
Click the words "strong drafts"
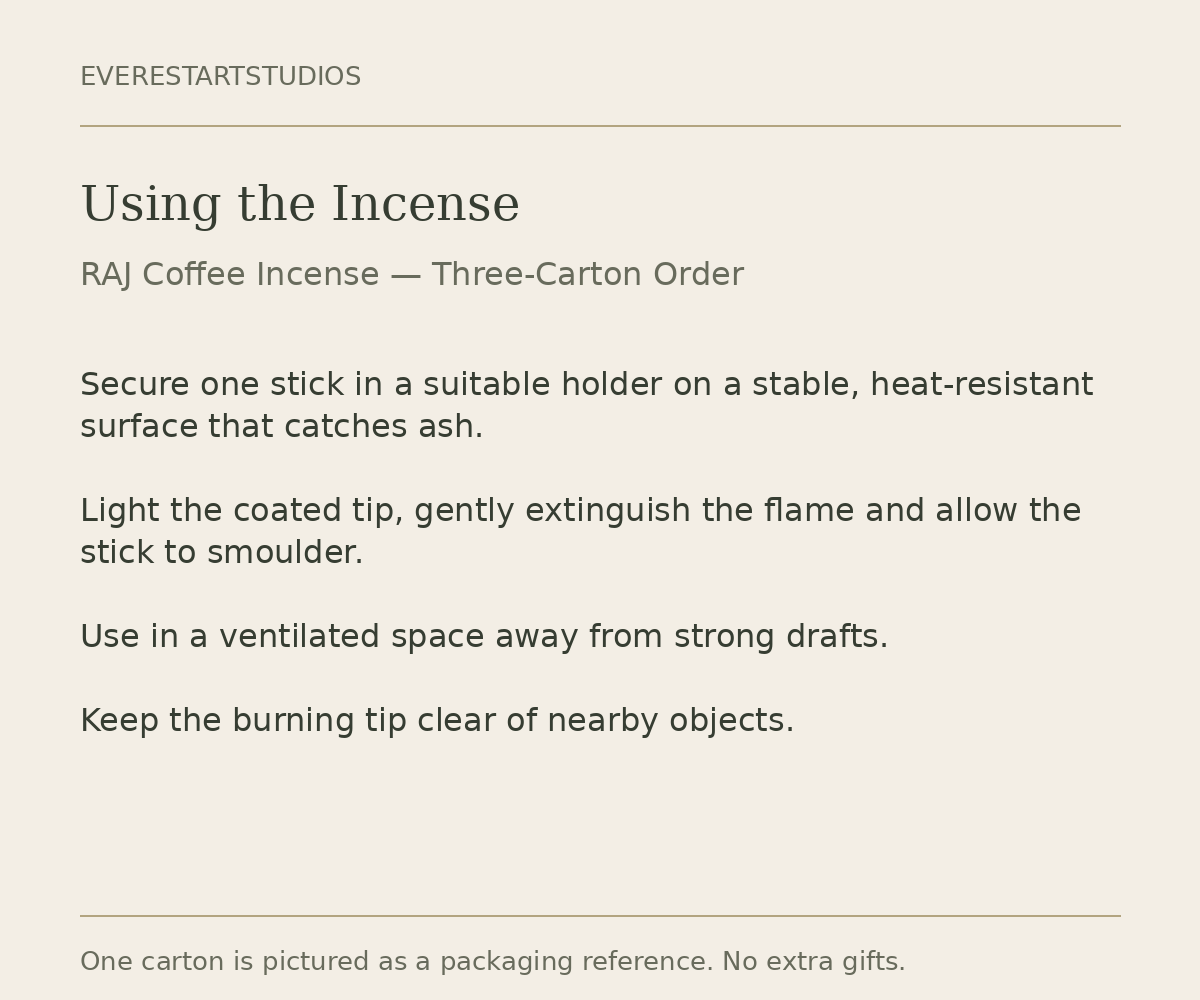click(781, 637)
